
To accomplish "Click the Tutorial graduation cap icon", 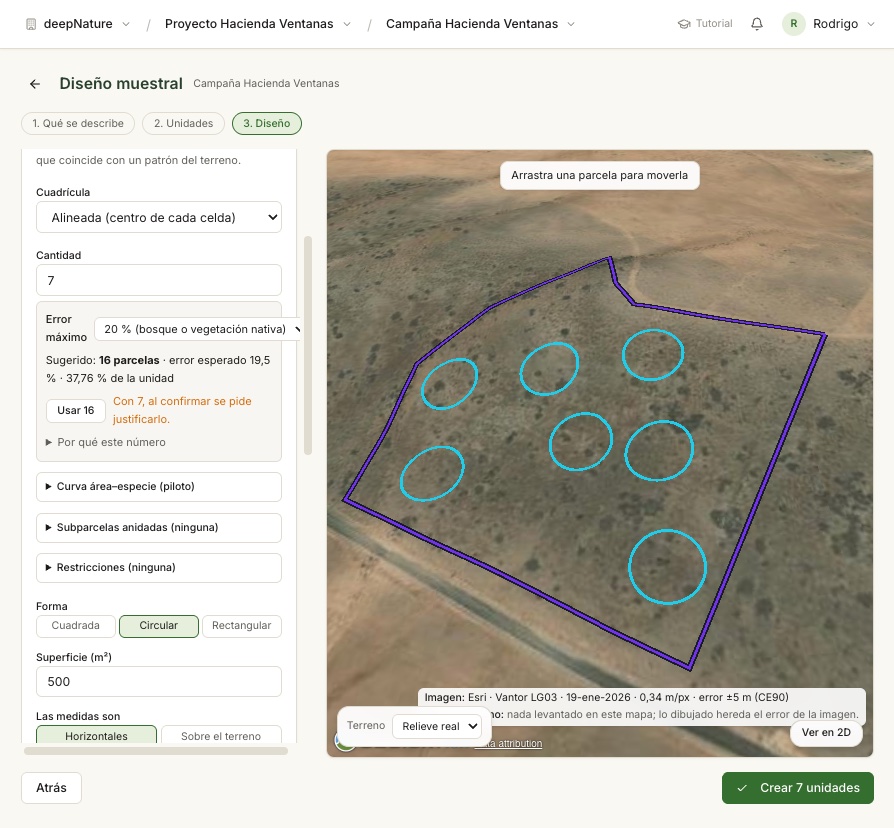I will coord(684,24).
